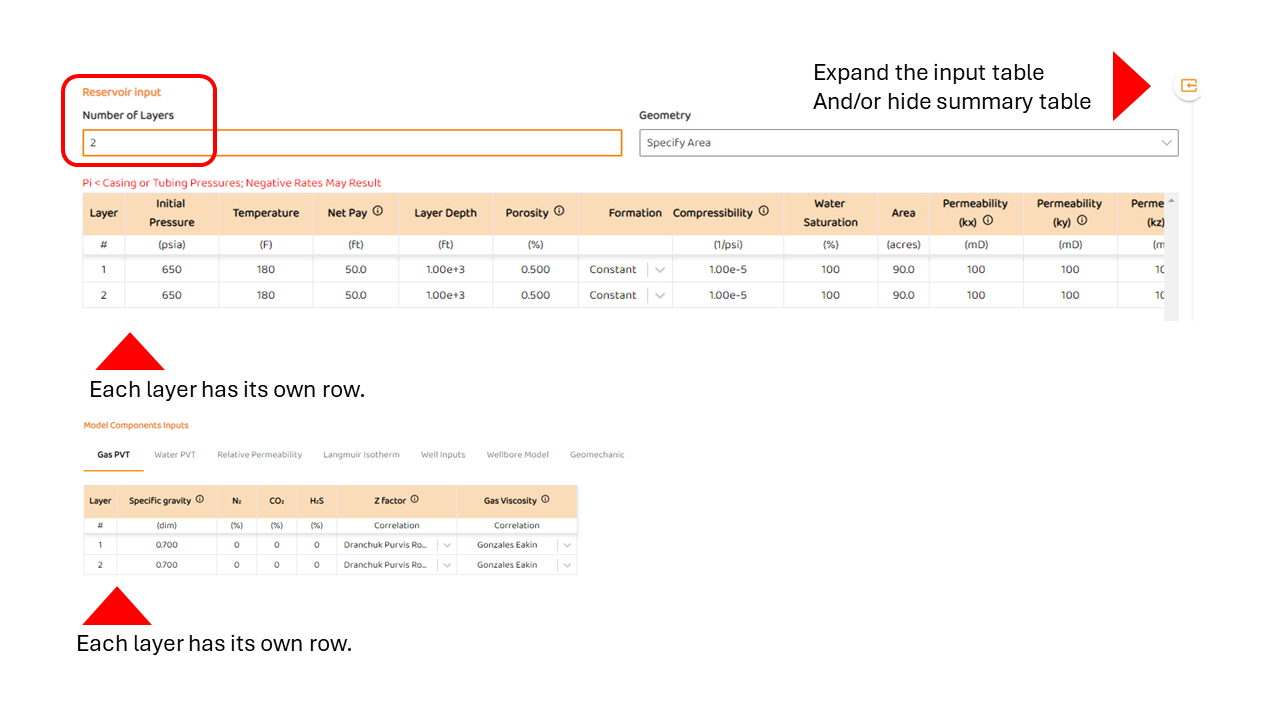Image resolution: width=1280 pixels, height=720 pixels.
Task: Open the Relative Permeability tab
Action: point(259,455)
